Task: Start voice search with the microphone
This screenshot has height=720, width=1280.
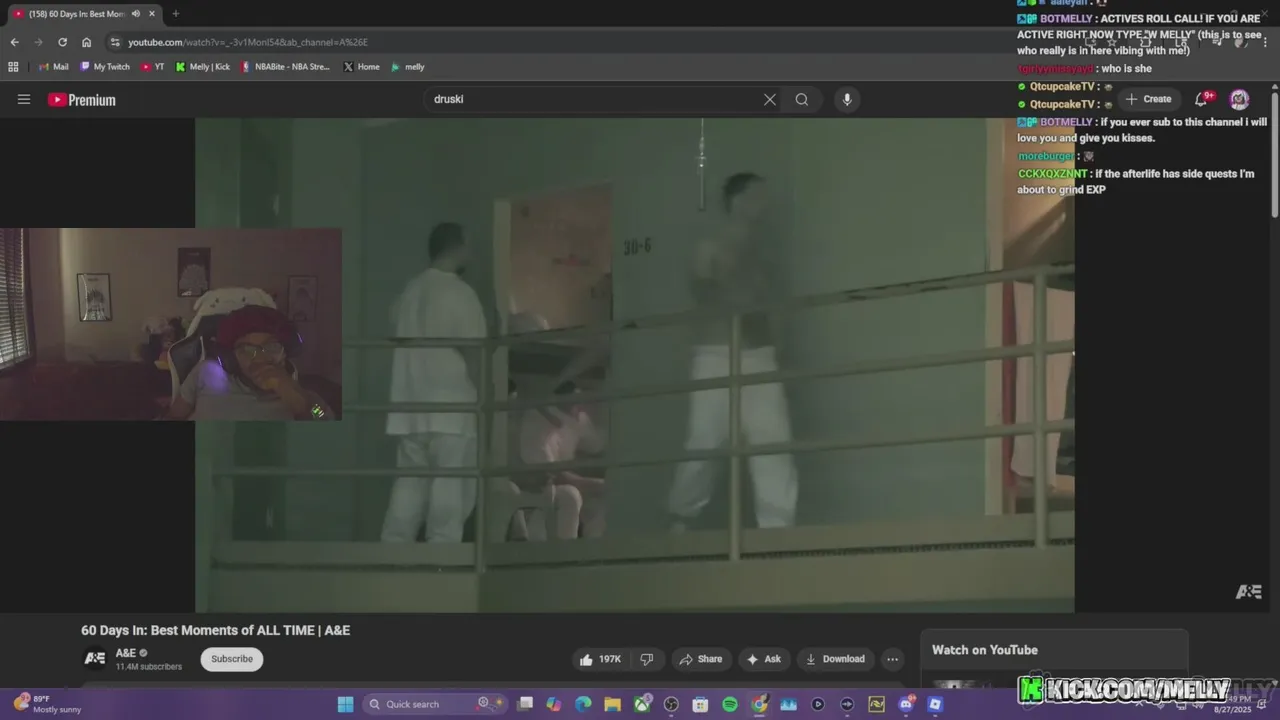Action: click(x=847, y=99)
